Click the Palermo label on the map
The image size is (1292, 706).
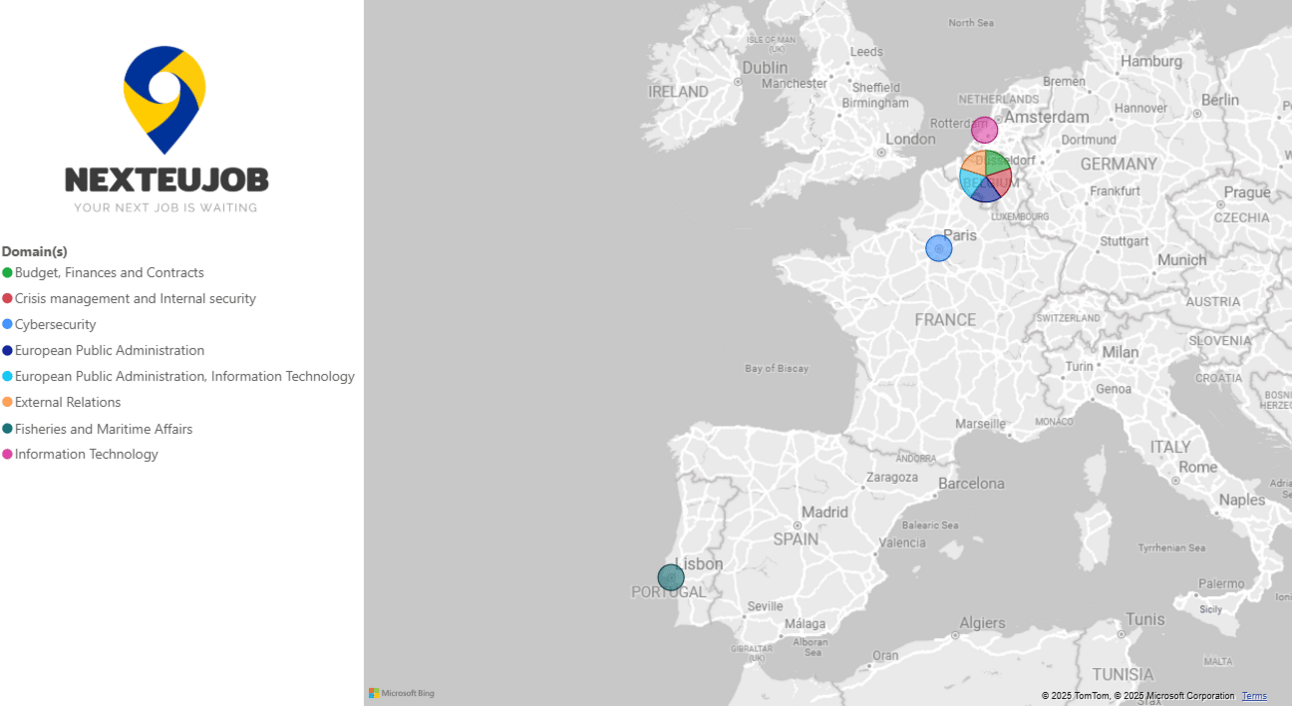point(1222,583)
